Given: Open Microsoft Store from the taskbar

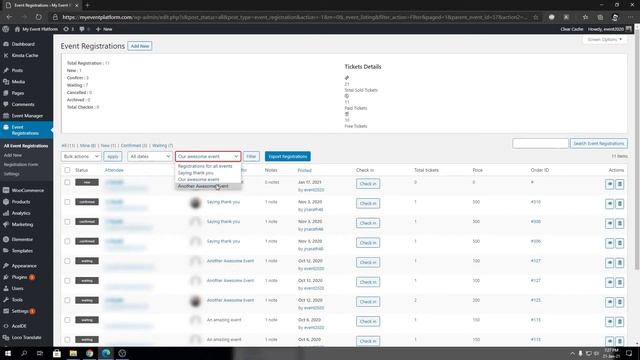Looking at the screenshot, I should pyautogui.click(x=57, y=353).
